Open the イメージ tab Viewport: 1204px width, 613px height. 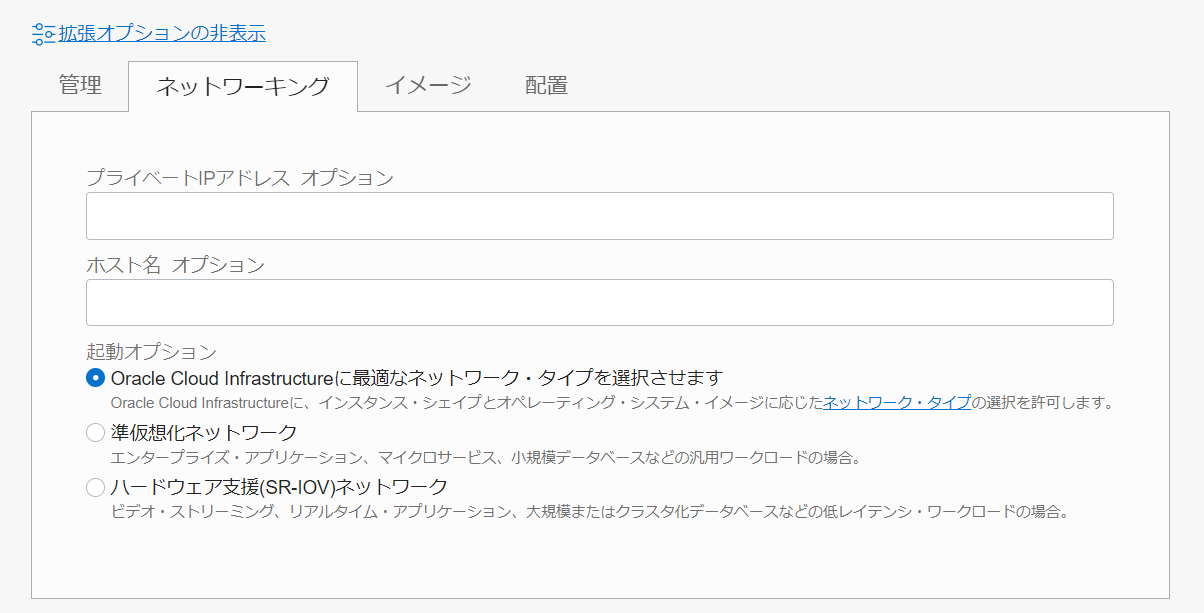pyautogui.click(x=428, y=86)
